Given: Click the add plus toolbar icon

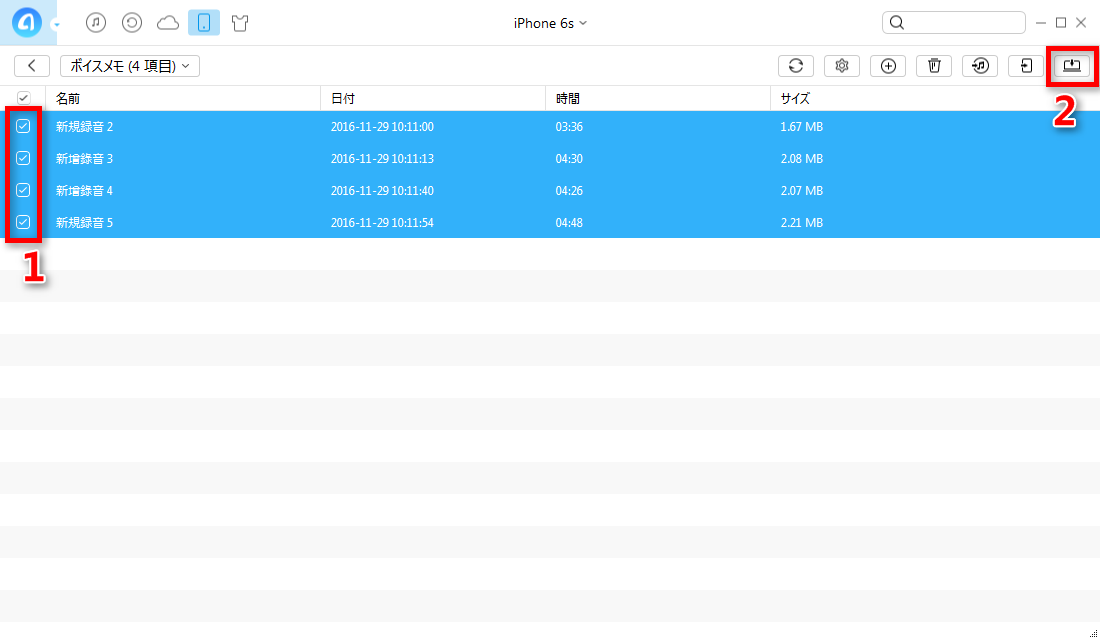Looking at the screenshot, I should pyautogui.click(x=888, y=65).
